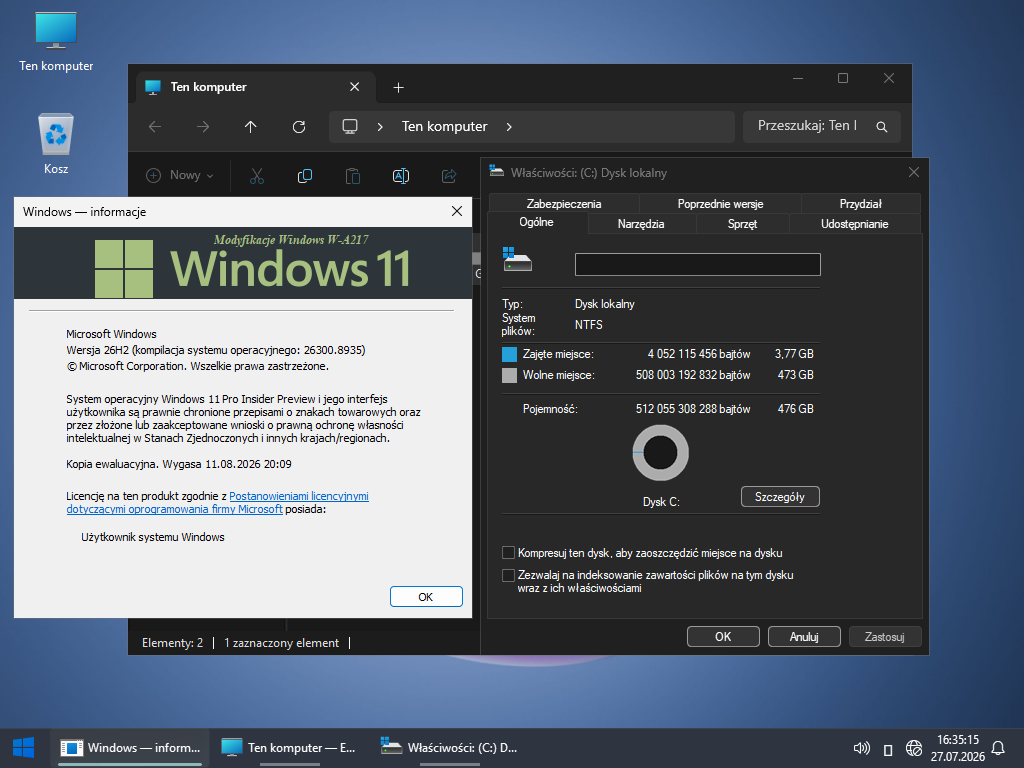Switch to Właściwości (C:) taskbar button
Screen dimensions: 1024x768
point(449,748)
